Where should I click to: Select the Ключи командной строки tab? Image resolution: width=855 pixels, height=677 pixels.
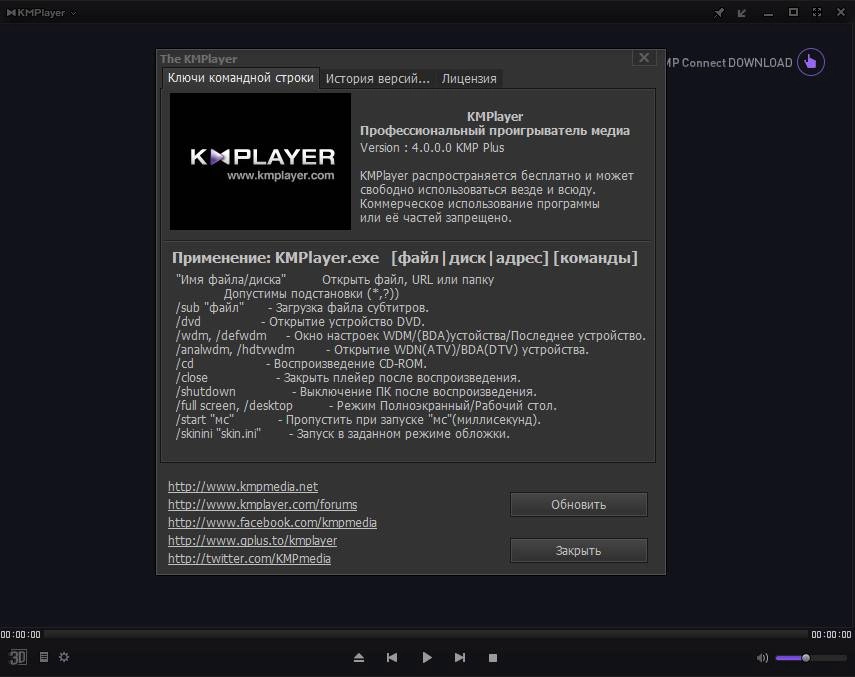click(x=240, y=78)
